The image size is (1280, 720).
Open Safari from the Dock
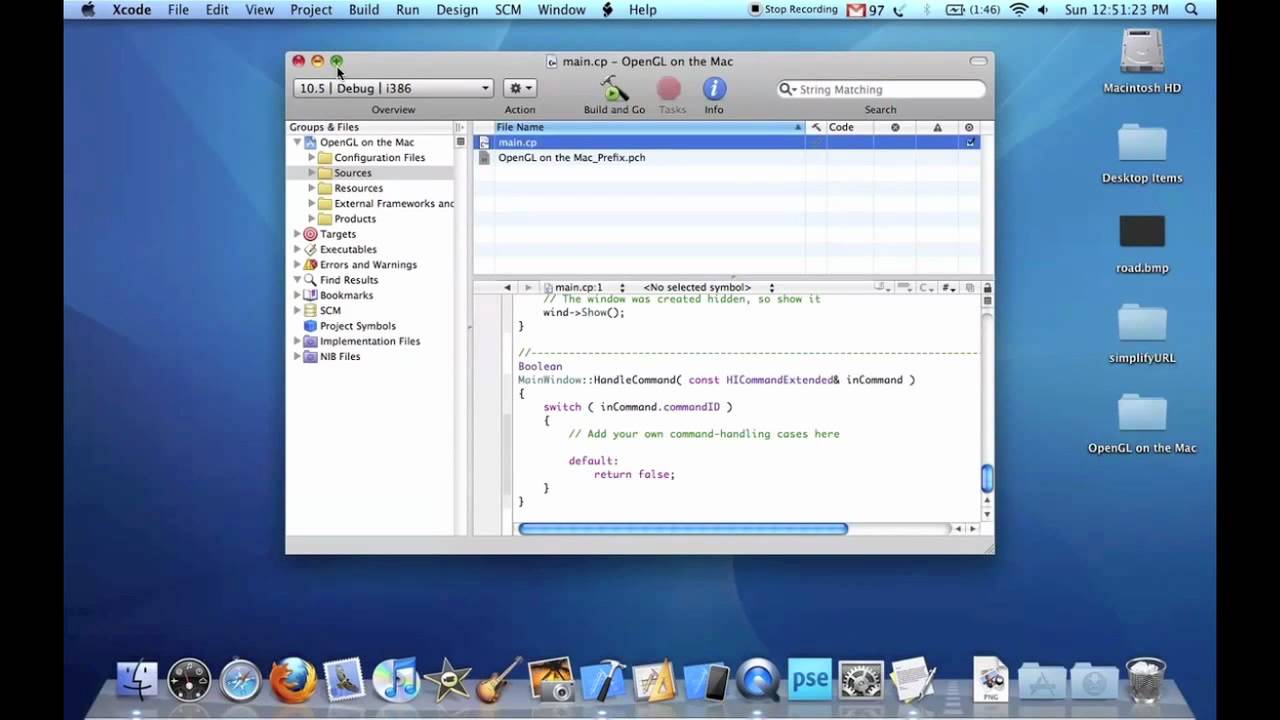241,681
